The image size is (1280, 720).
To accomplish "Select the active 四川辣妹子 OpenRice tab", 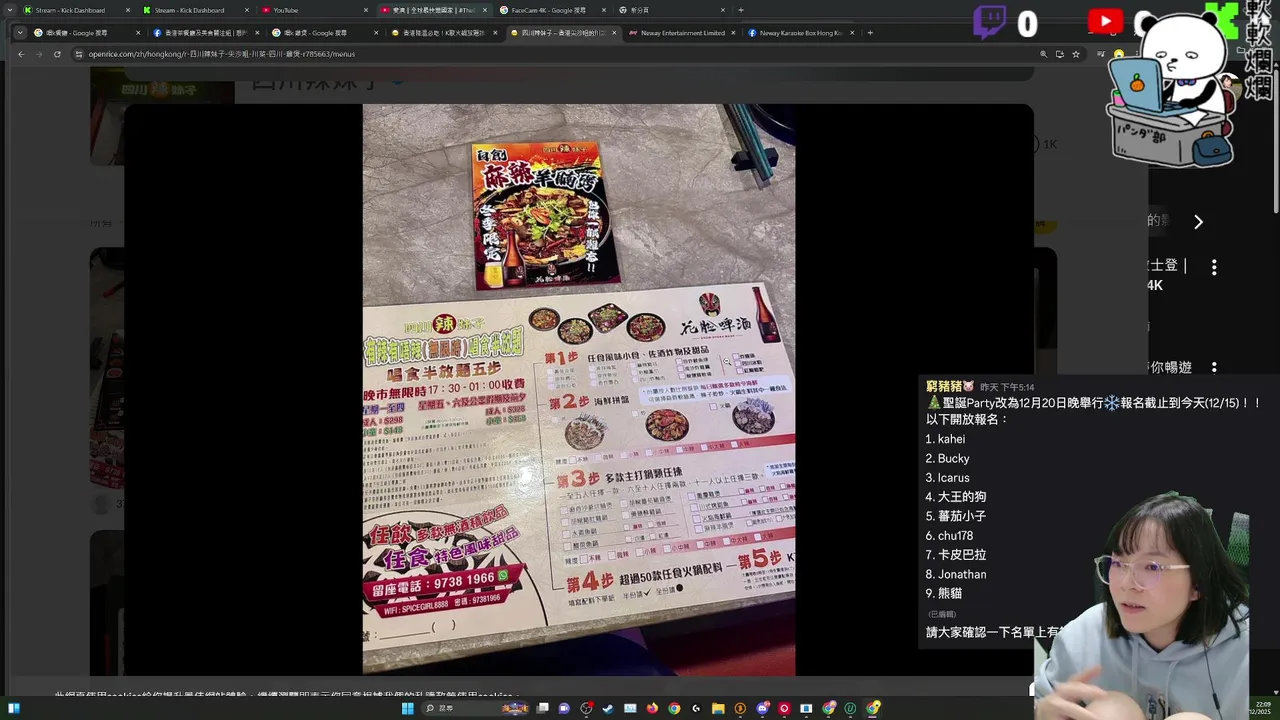I will click(563, 32).
